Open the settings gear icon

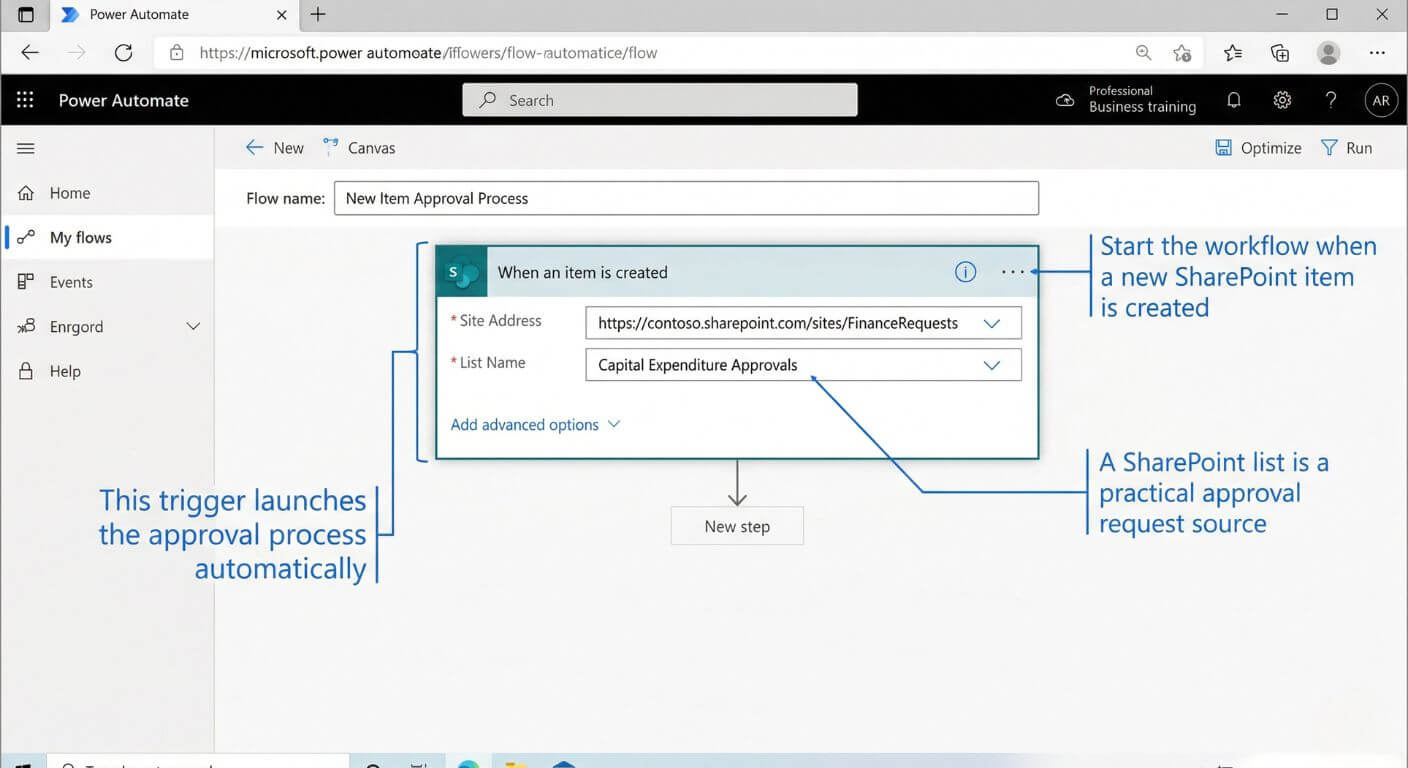coord(1282,100)
